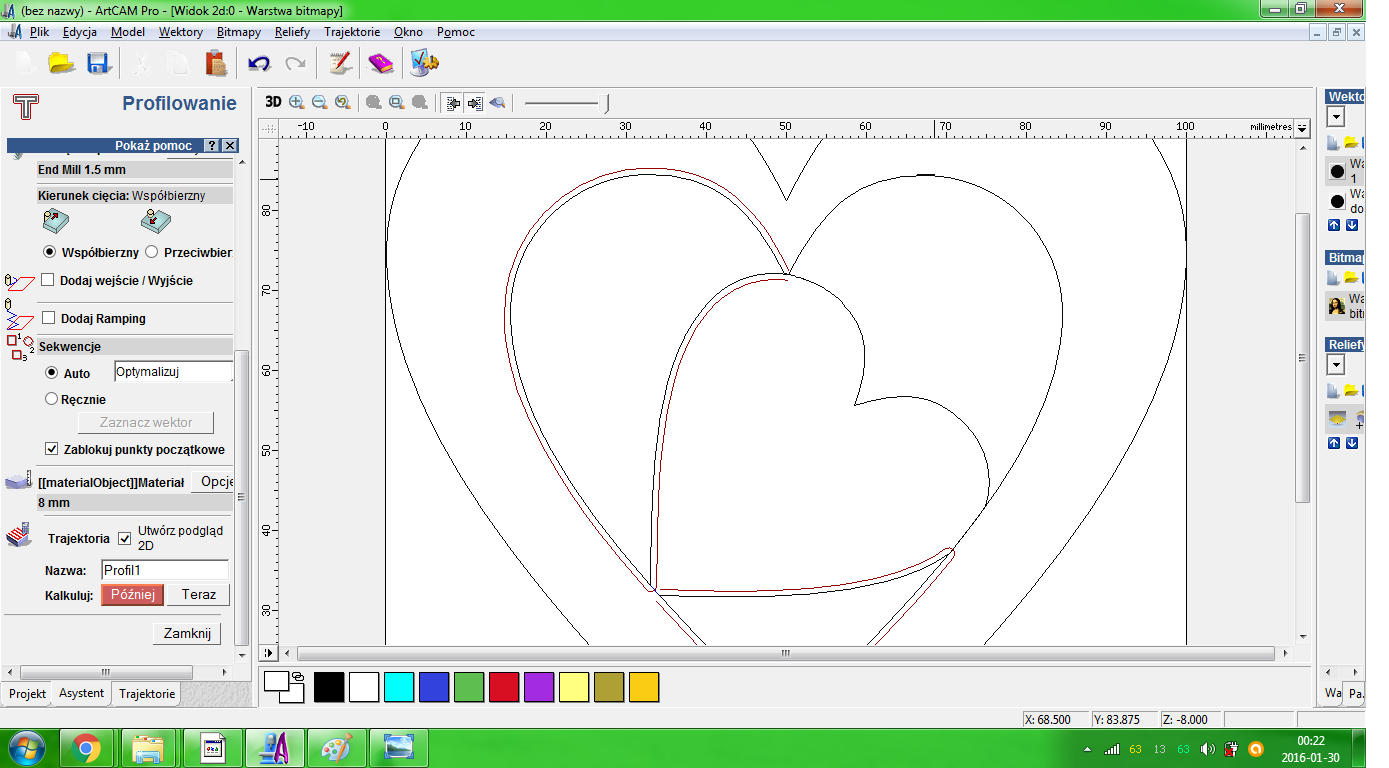Click the Teraz calculate button

pos(198,594)
